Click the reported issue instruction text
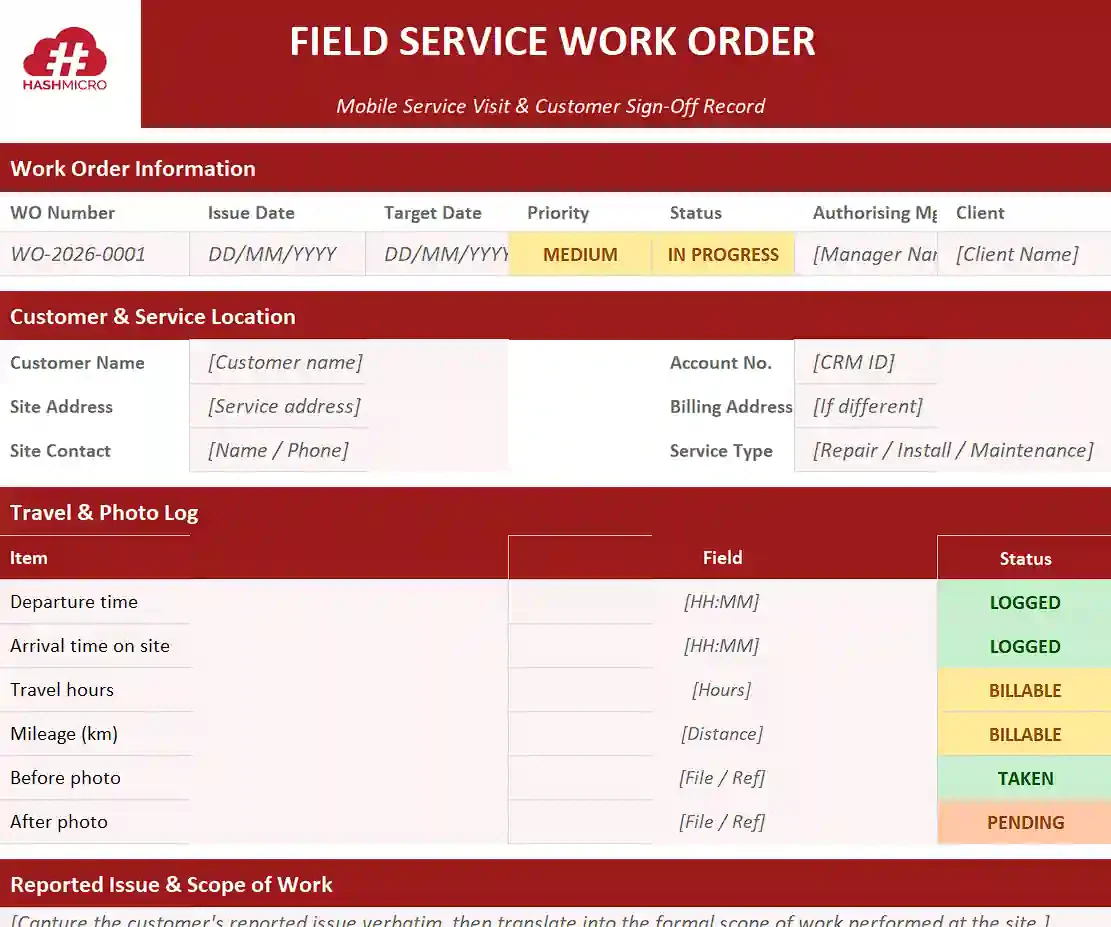This screenshot has width=1111, height=927. 531,920
